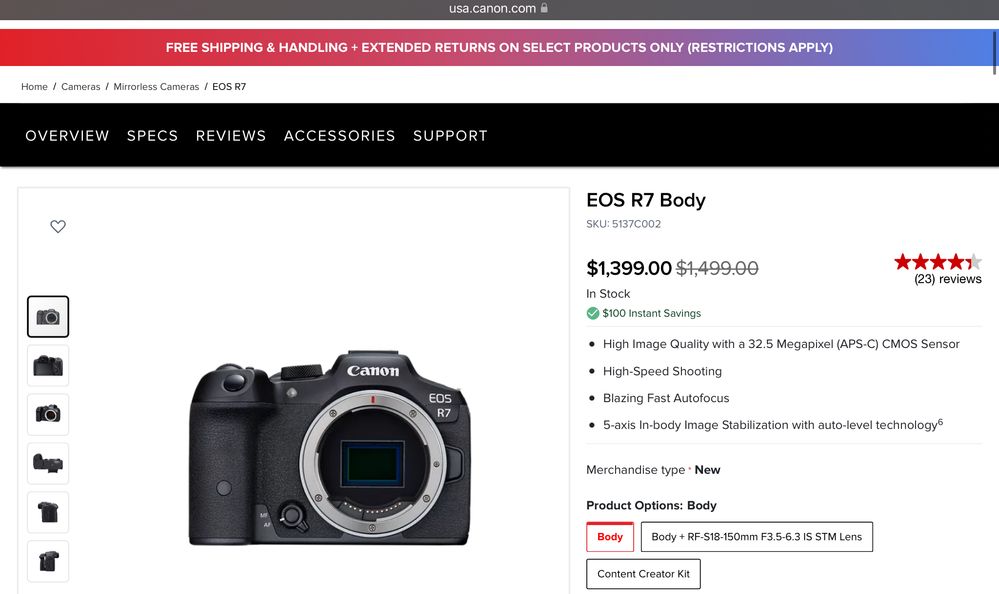This screenshot has height=594, width=999.
Task: Open the Support tab
Action: (450, 136)
